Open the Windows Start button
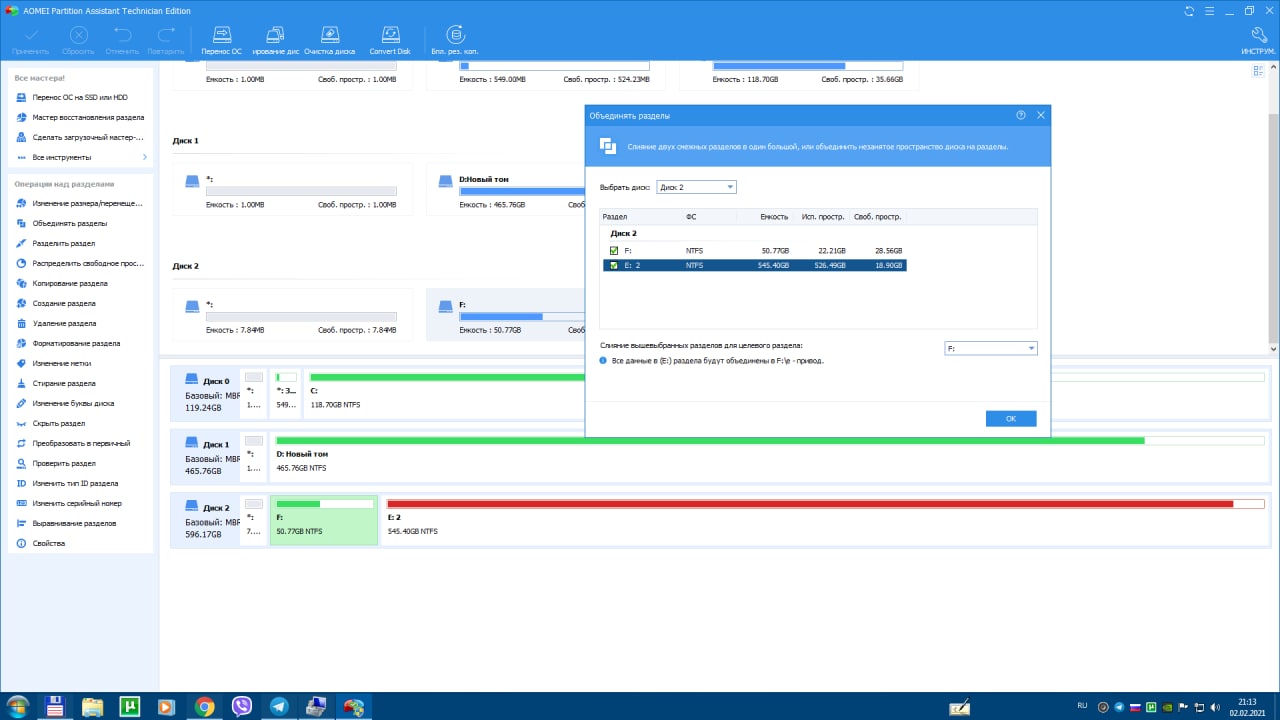The image size is (1280, 720). pos(18,706)
